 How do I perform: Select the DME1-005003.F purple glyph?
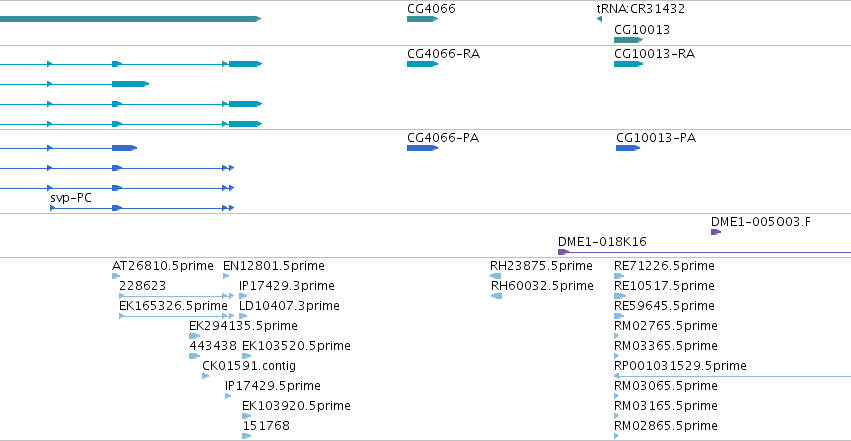pos(716,232)
